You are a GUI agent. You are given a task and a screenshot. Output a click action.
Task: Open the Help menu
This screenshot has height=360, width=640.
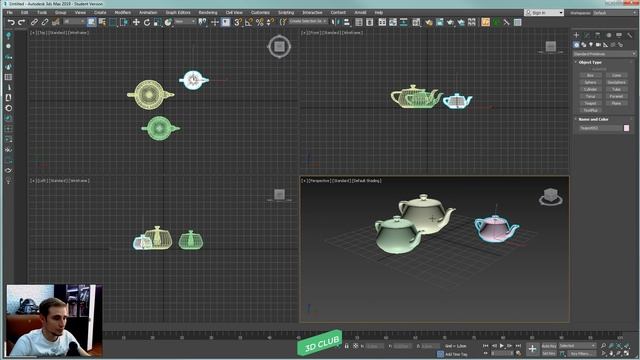(378, 13)
